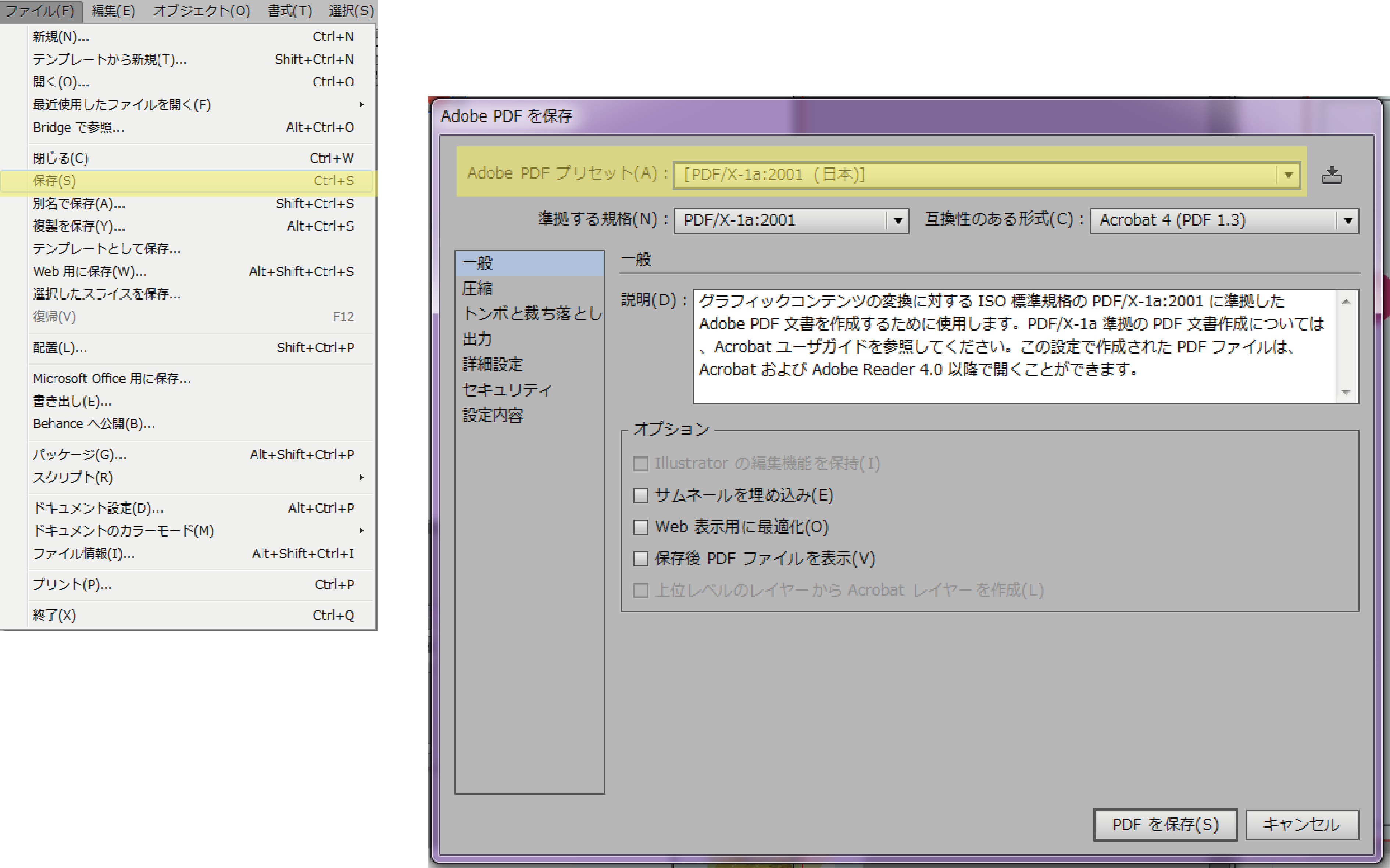Open the 書式(T) menu
The width and height of the screenshot is (1390, 868).
tap(289, 11)
